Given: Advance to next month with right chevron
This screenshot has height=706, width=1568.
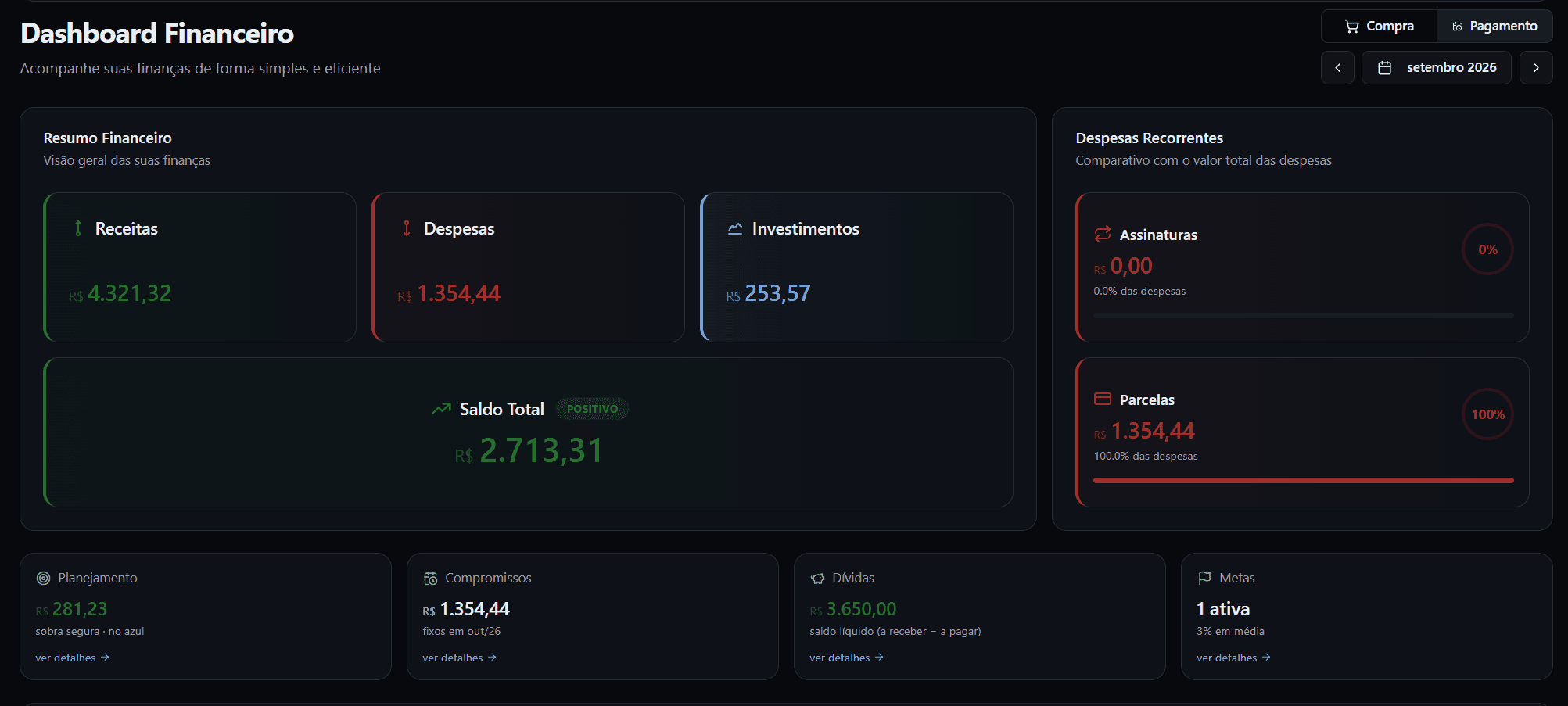Looking at the screenshot, I should point(1536,68).
